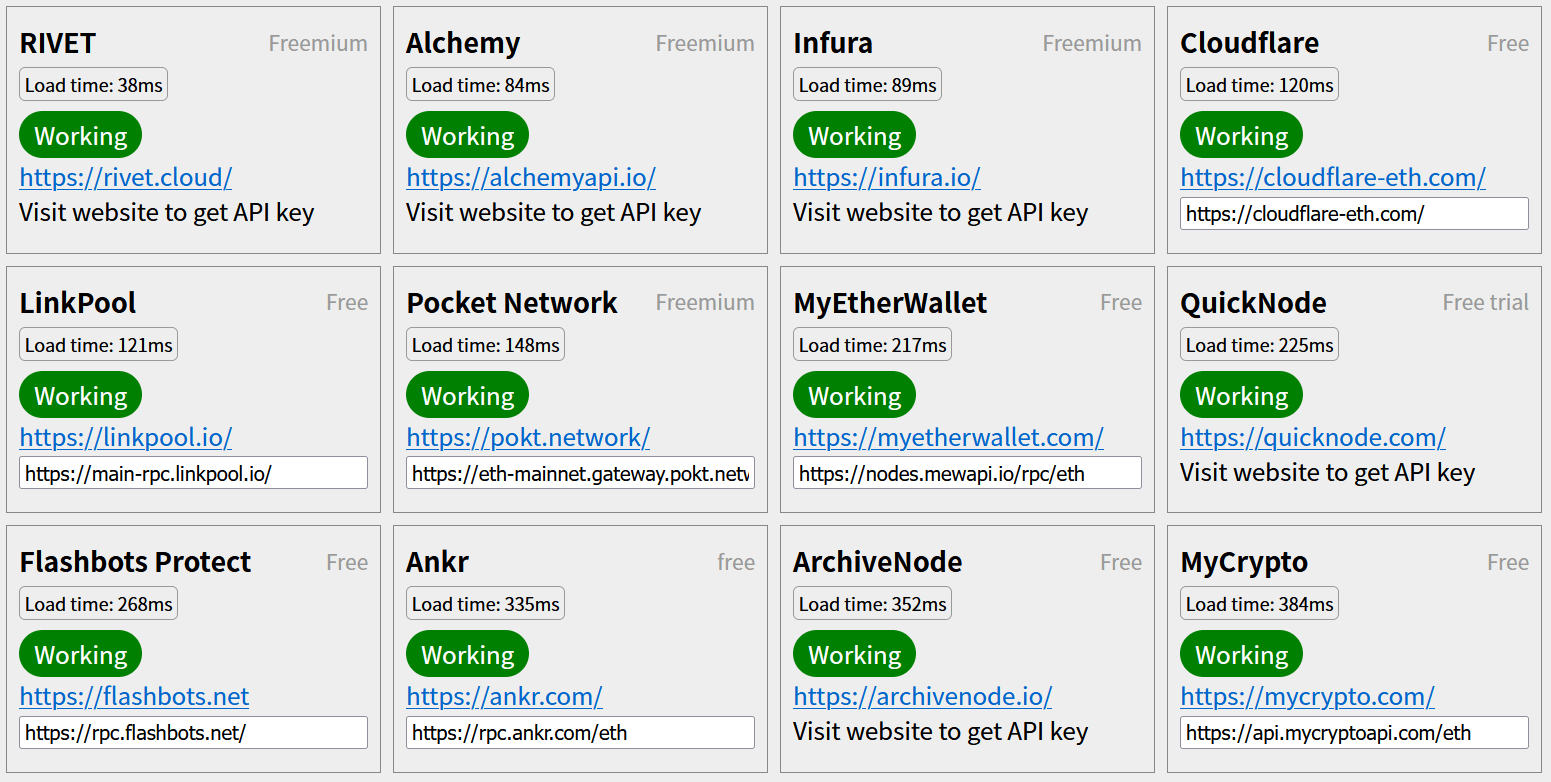Viewport: 1551px width, 782px height.
Task: Open the https://rivet.cloud/ link
Action: click(126, 178)
